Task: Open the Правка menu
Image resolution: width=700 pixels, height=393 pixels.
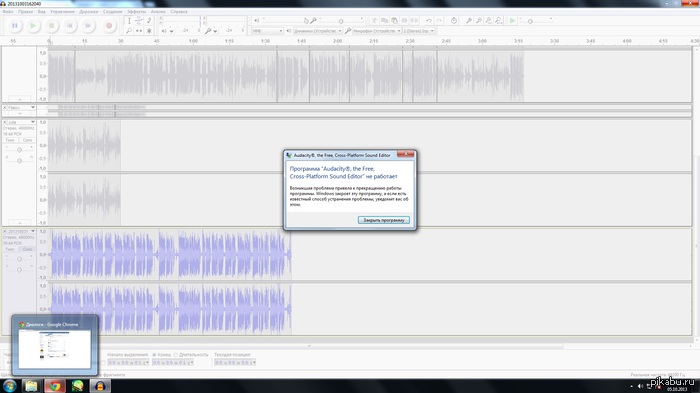Action: (x=25, y=12)
